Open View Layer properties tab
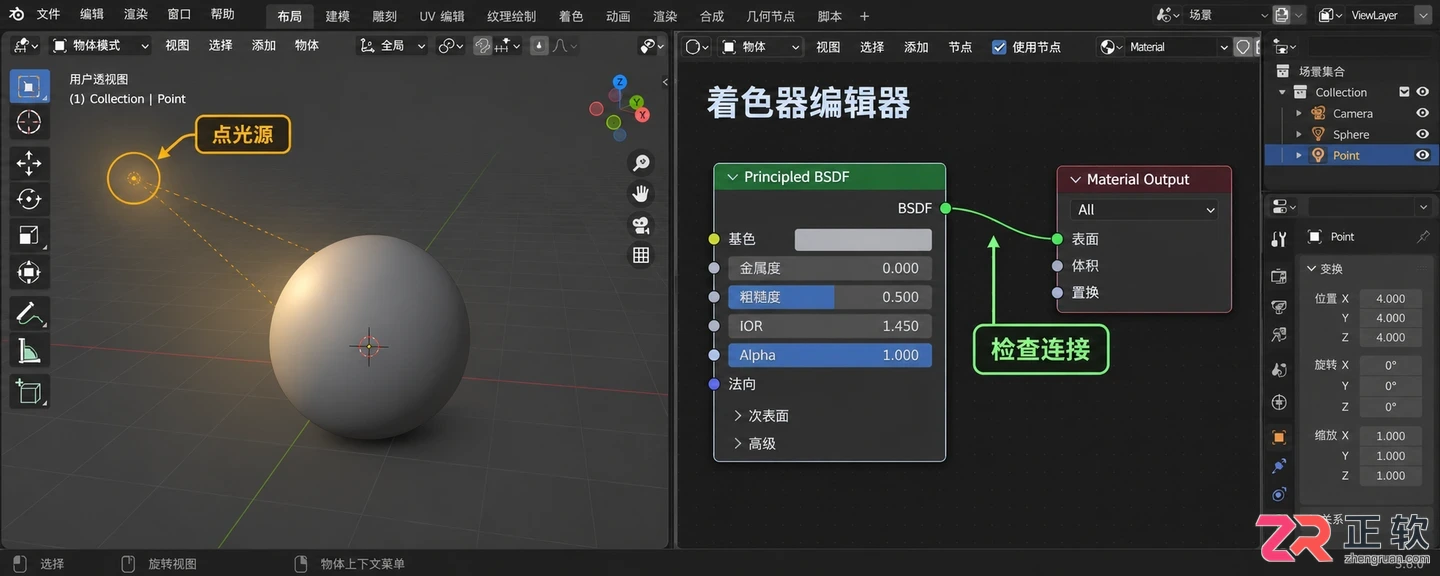 coord(1279,335)
